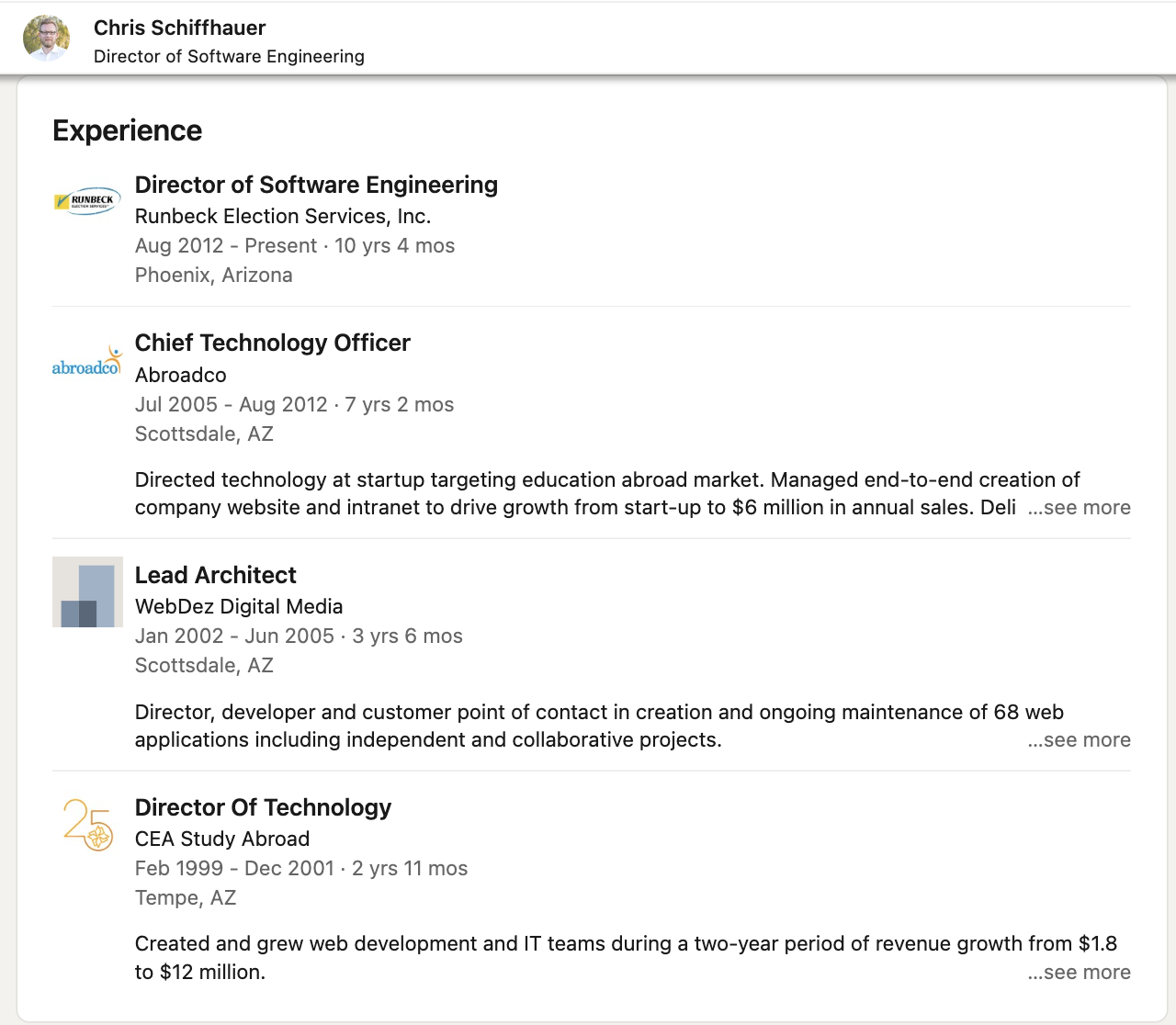Image resolution: width=1176 pixels, height=1025 pixels.
Task: Click Chris Schiffhauer's profile photo
Action: tap(47, 38)
